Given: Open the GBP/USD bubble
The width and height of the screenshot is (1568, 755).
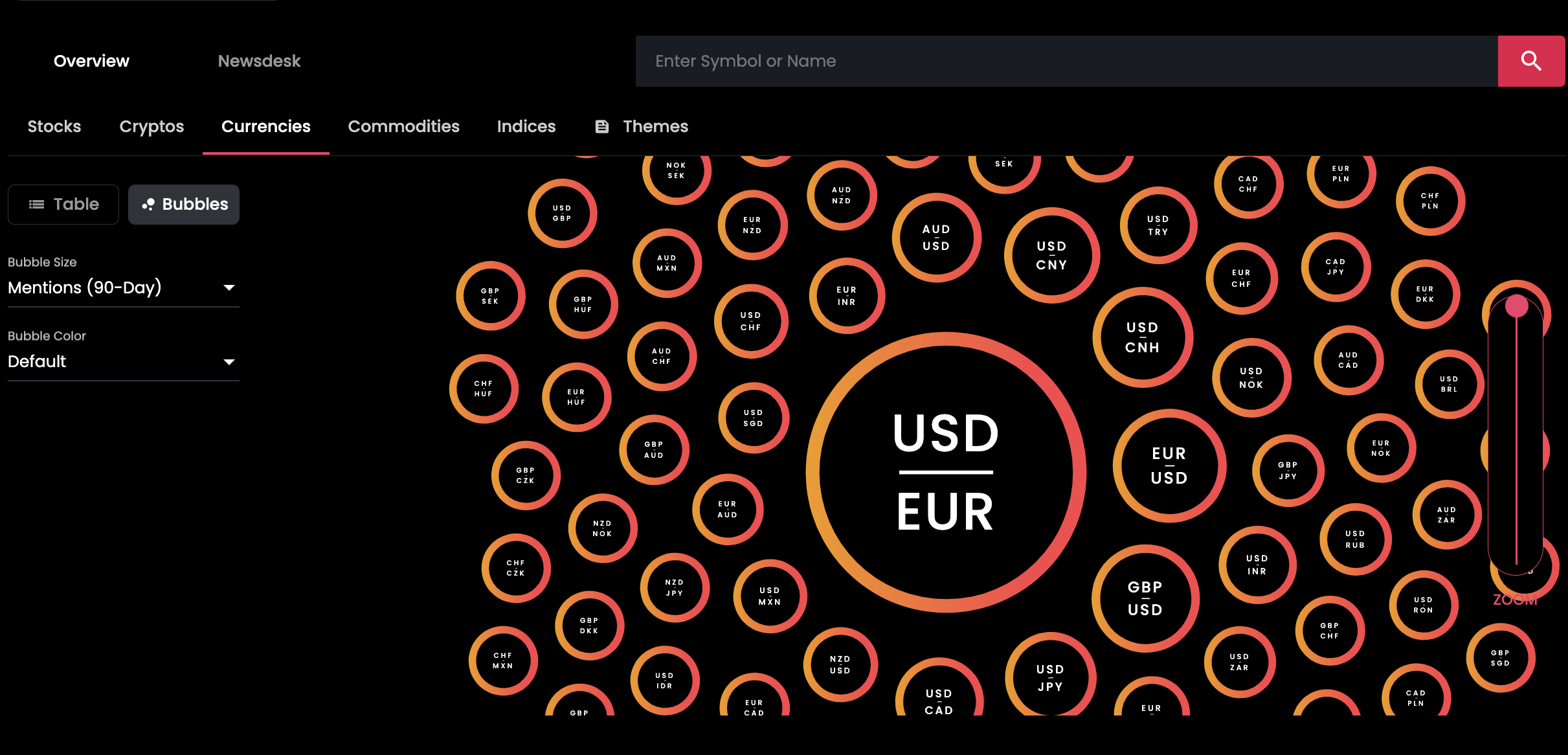Looking at the screenshot, I should pyautogui.click(x=1145, y=598).
